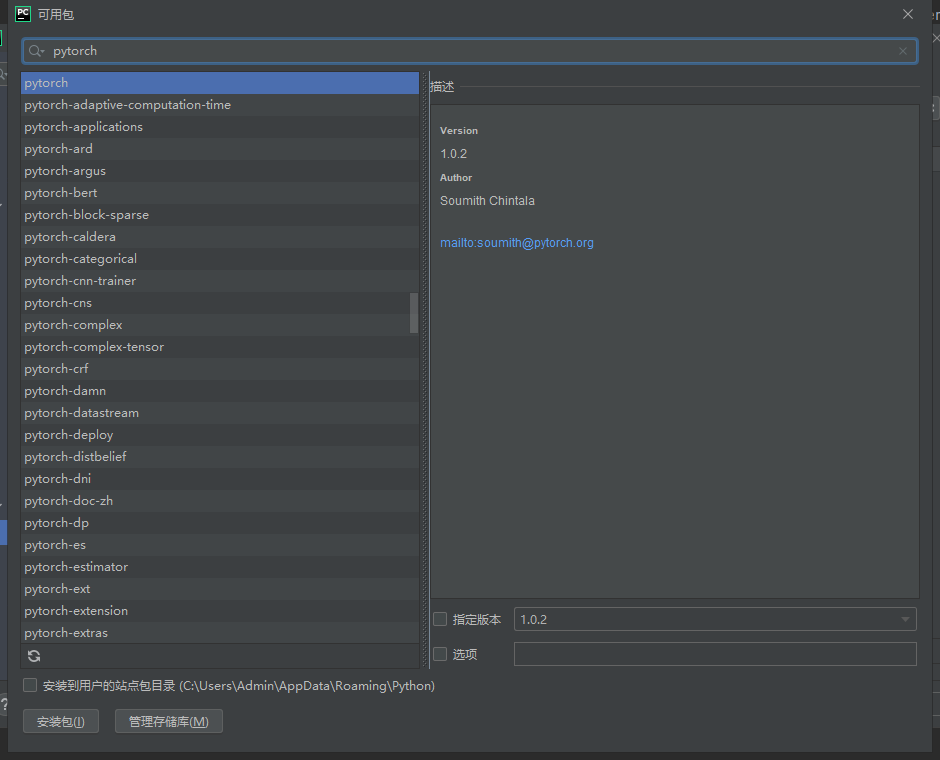Click the install package button
This screenshot has width=940, height=760.
(x=61, y=722)
